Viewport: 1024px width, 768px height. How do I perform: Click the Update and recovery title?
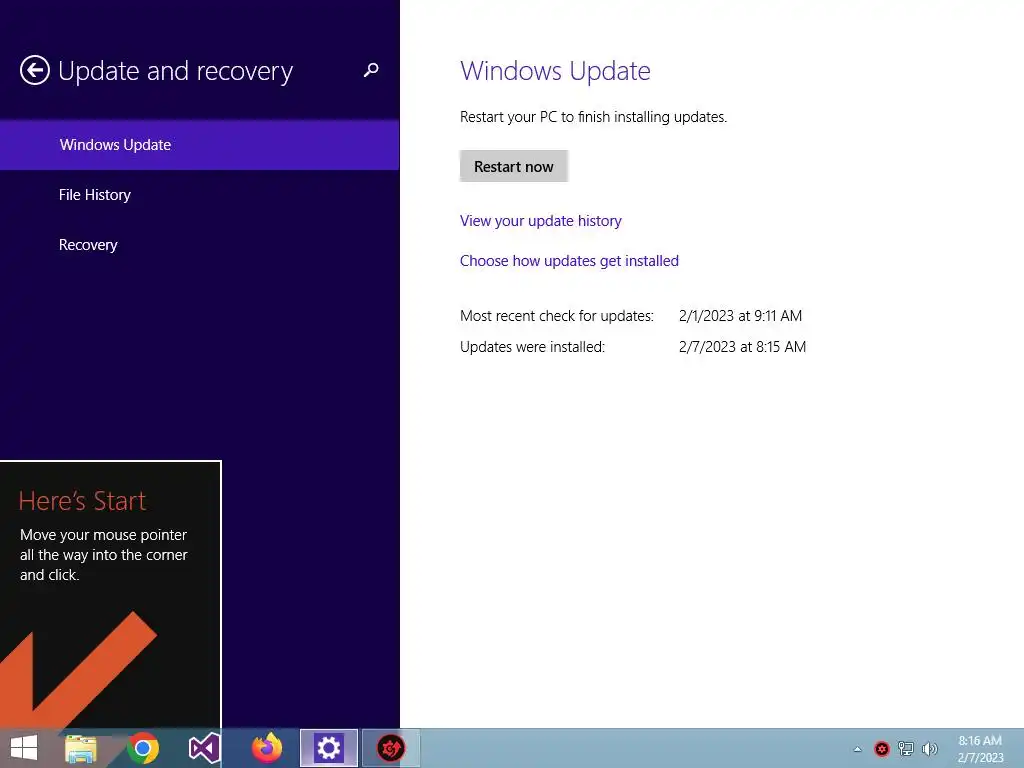coord(175,71)
